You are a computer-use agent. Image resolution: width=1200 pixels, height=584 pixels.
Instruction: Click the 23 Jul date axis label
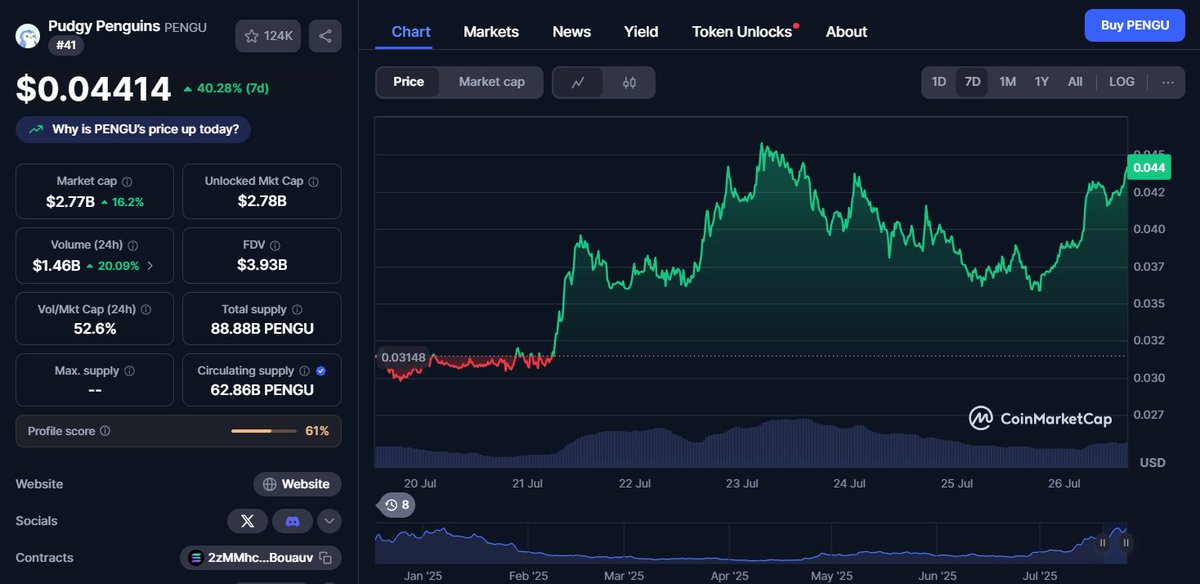point(741,483)
